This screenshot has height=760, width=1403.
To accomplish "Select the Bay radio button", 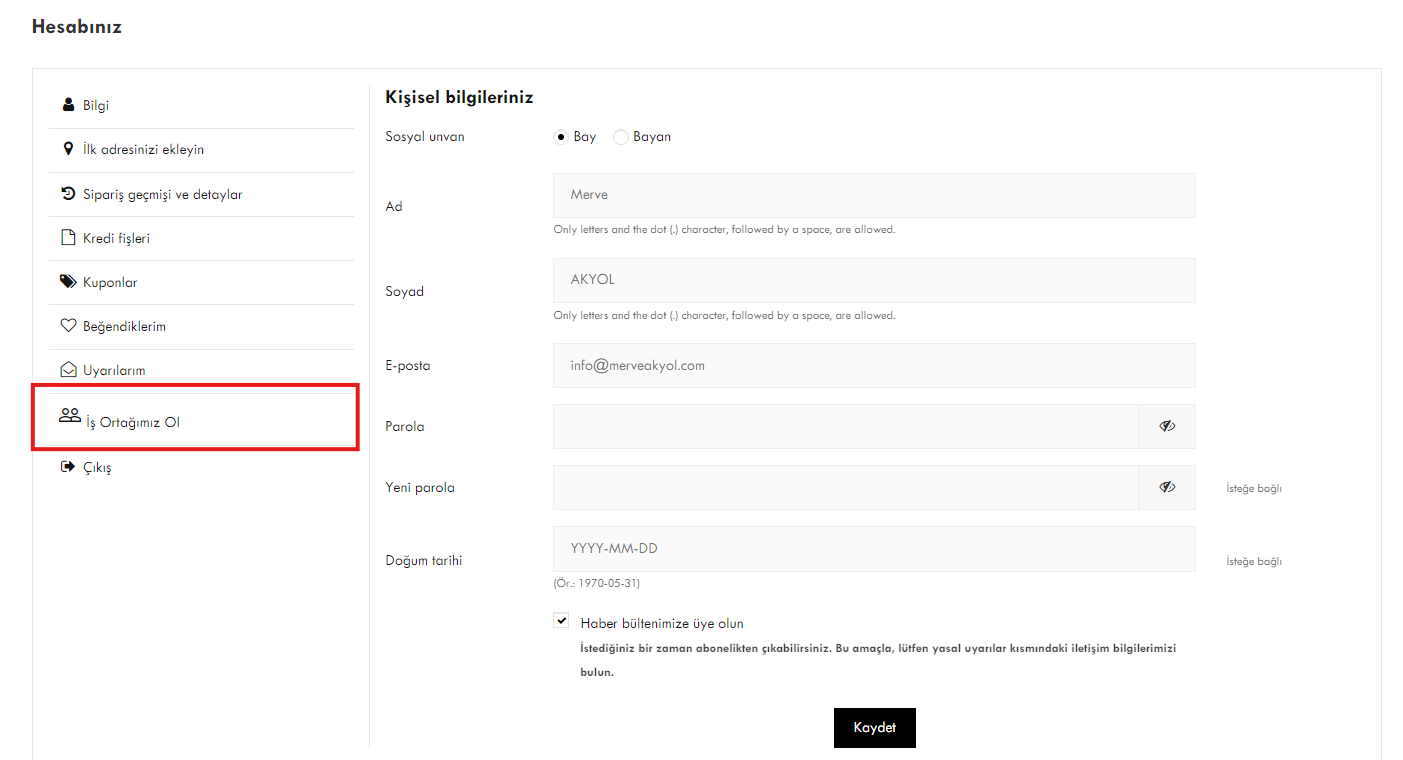I will click(561, 137).
